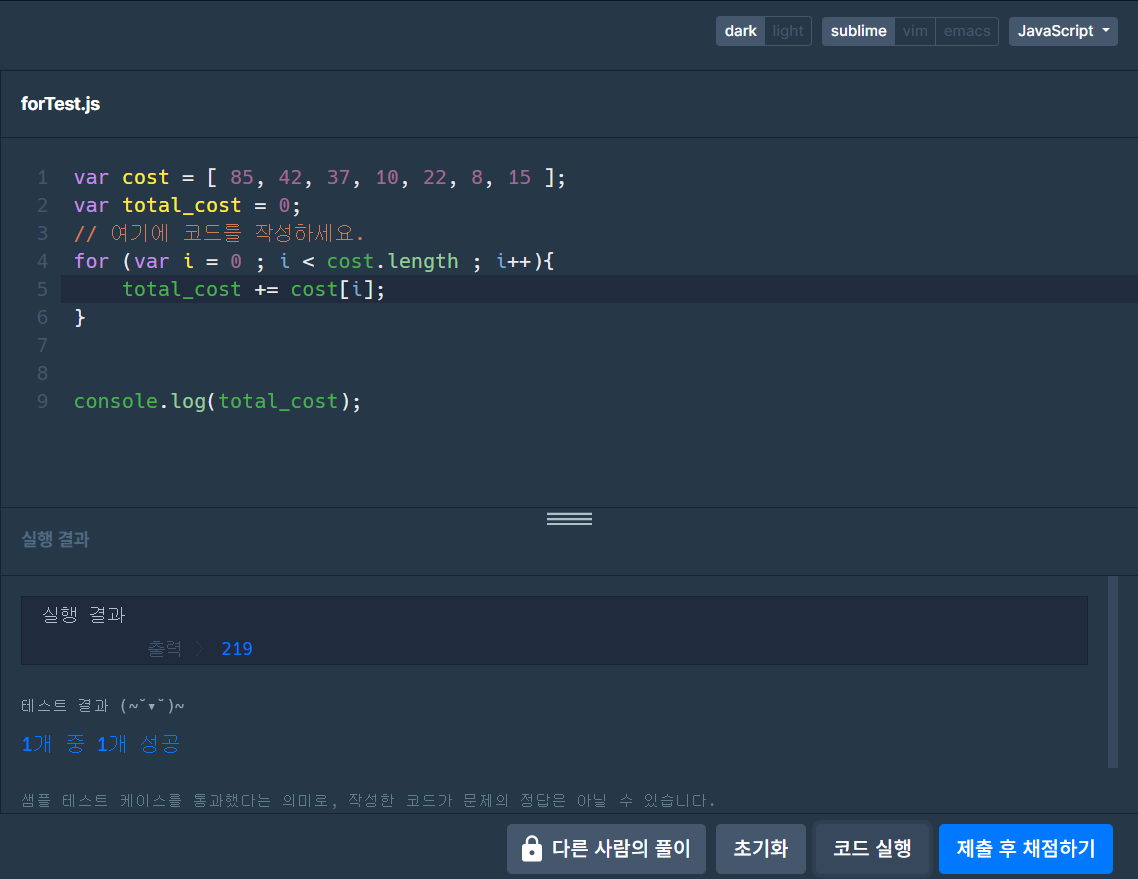
Task: Submit with 제출 후 채점하기 button
Action: point(1026,849)
